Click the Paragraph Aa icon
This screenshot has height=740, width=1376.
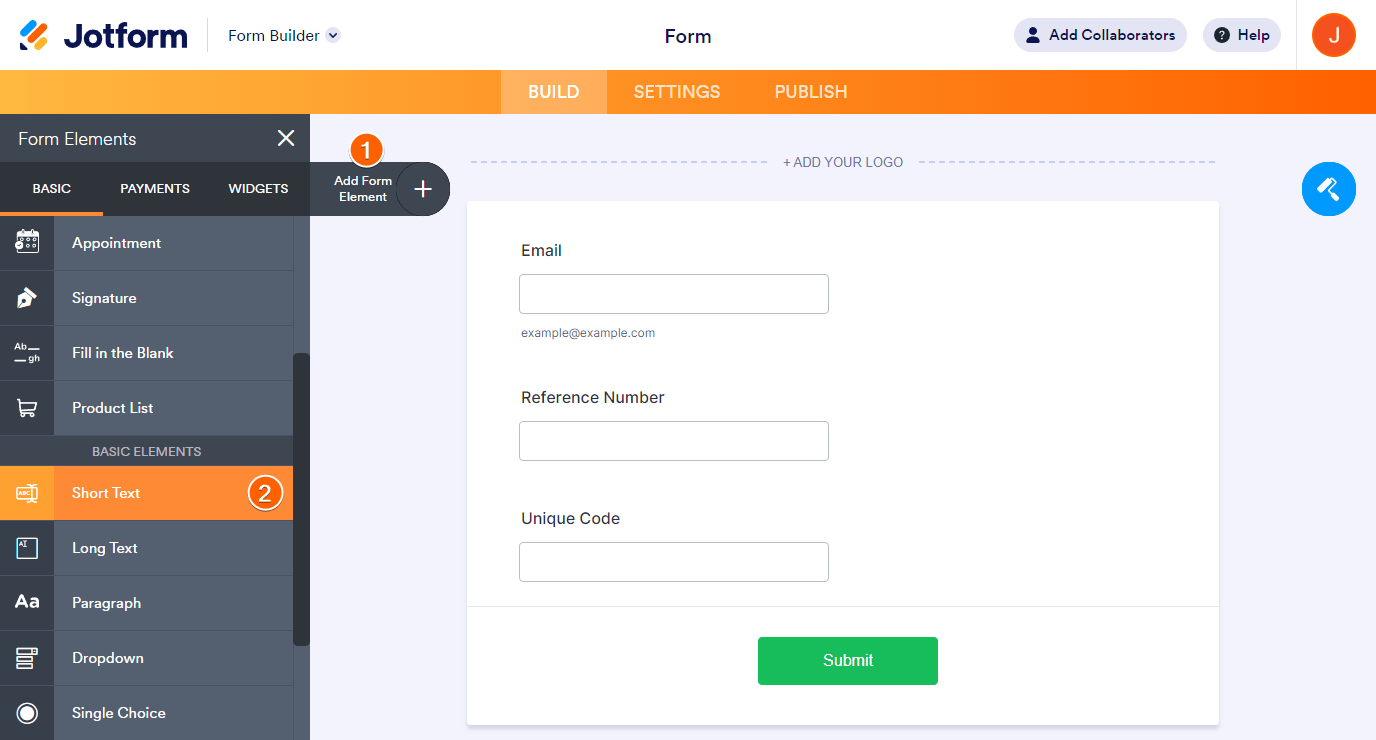point(27,603)
